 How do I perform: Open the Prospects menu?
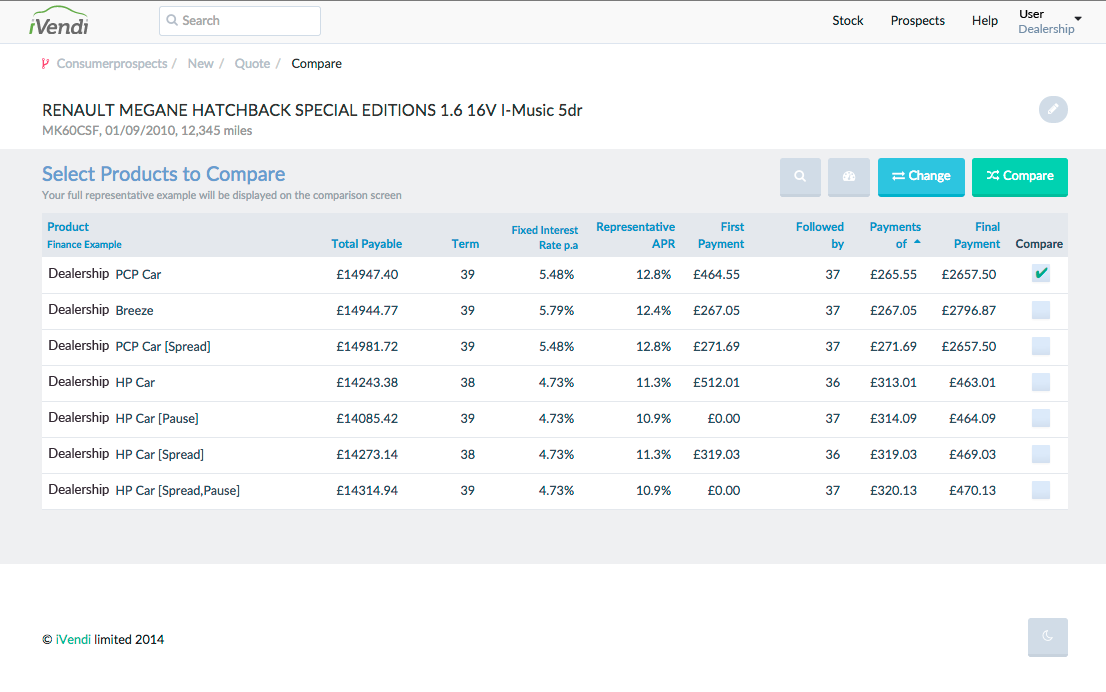[x=917, y=20]
